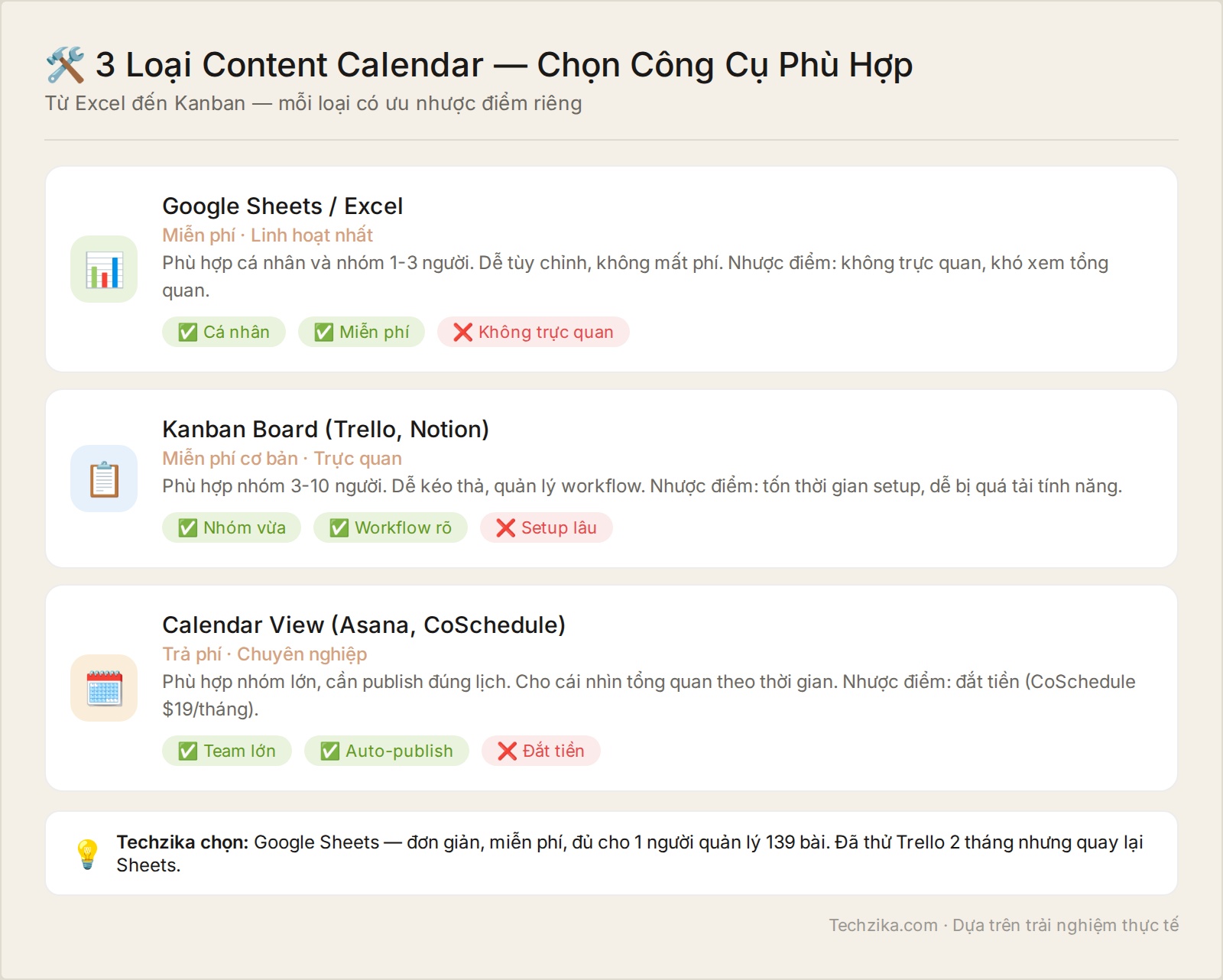Click the 'Techzika chọn:' bold label
1223x980 pixels.
tap(183, 842)
